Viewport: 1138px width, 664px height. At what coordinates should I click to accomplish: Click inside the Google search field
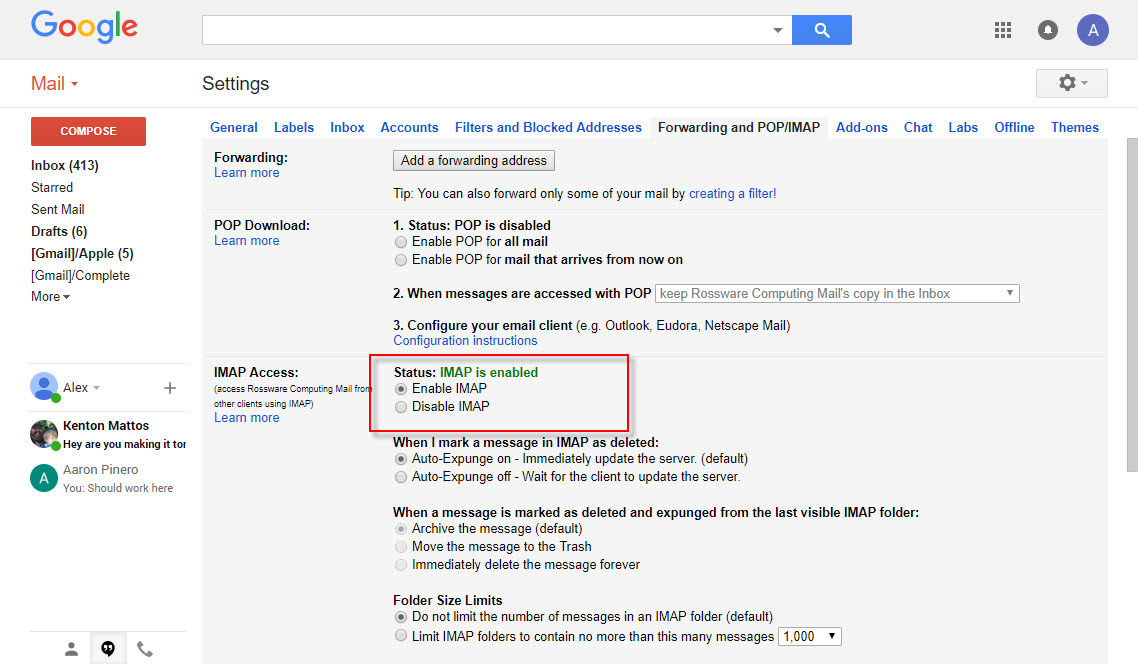[485, 30]
